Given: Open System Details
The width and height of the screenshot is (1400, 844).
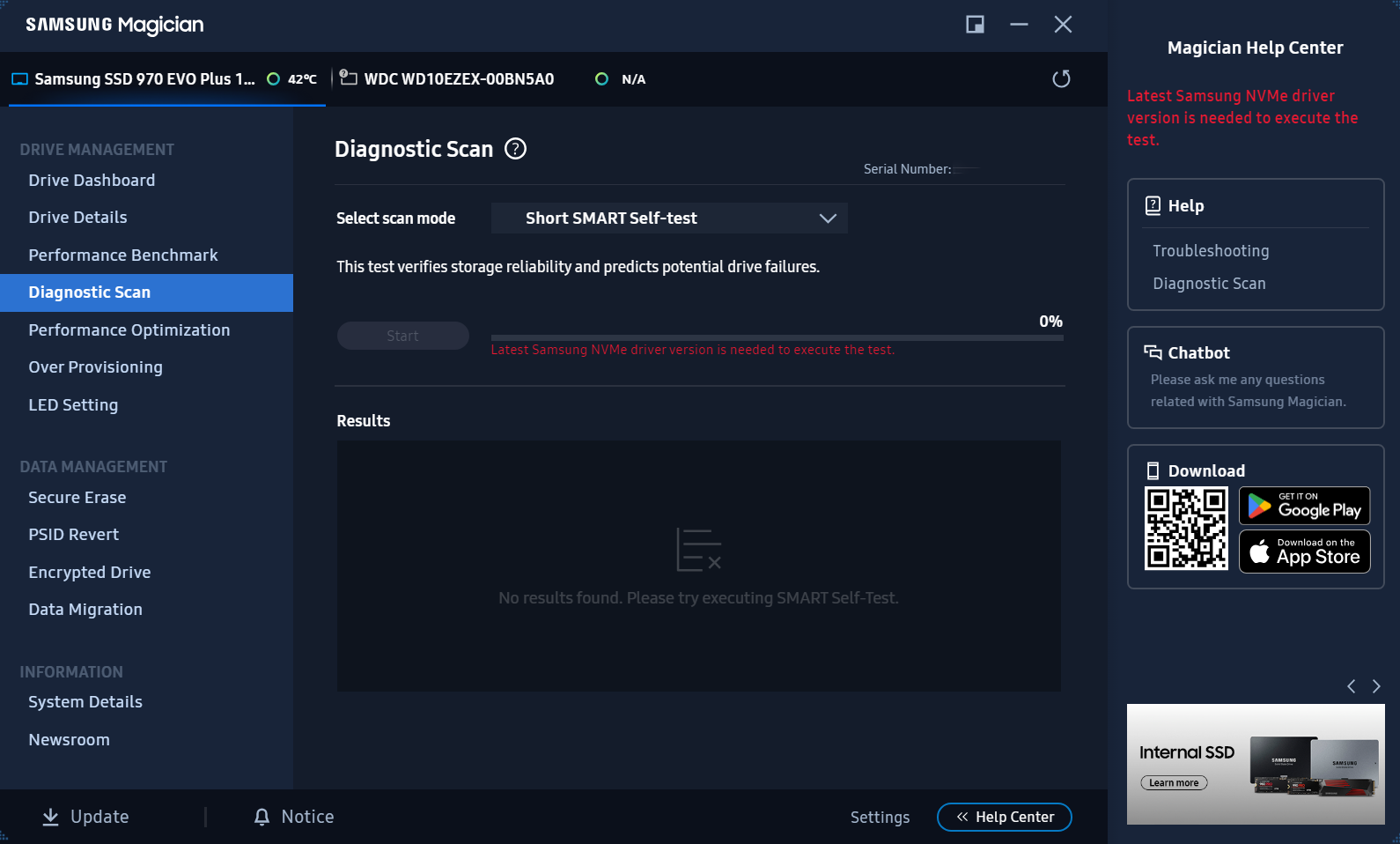Looking at the screenshot, I should [x=85, y=702].
